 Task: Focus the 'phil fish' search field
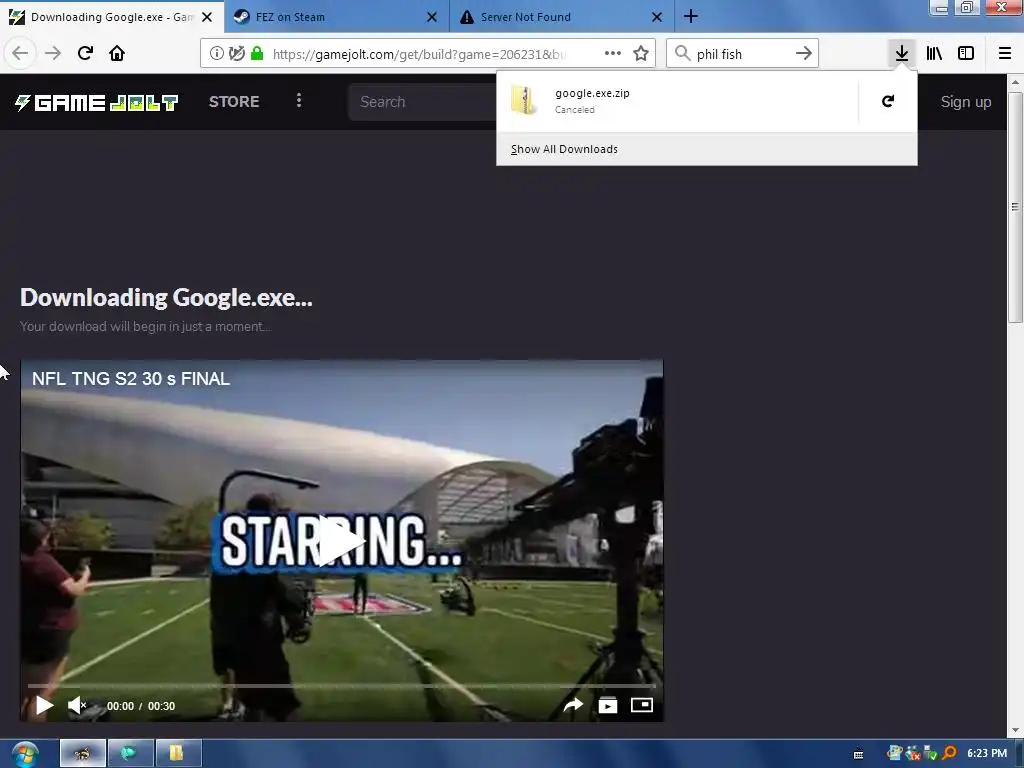(x=742, y=54)
